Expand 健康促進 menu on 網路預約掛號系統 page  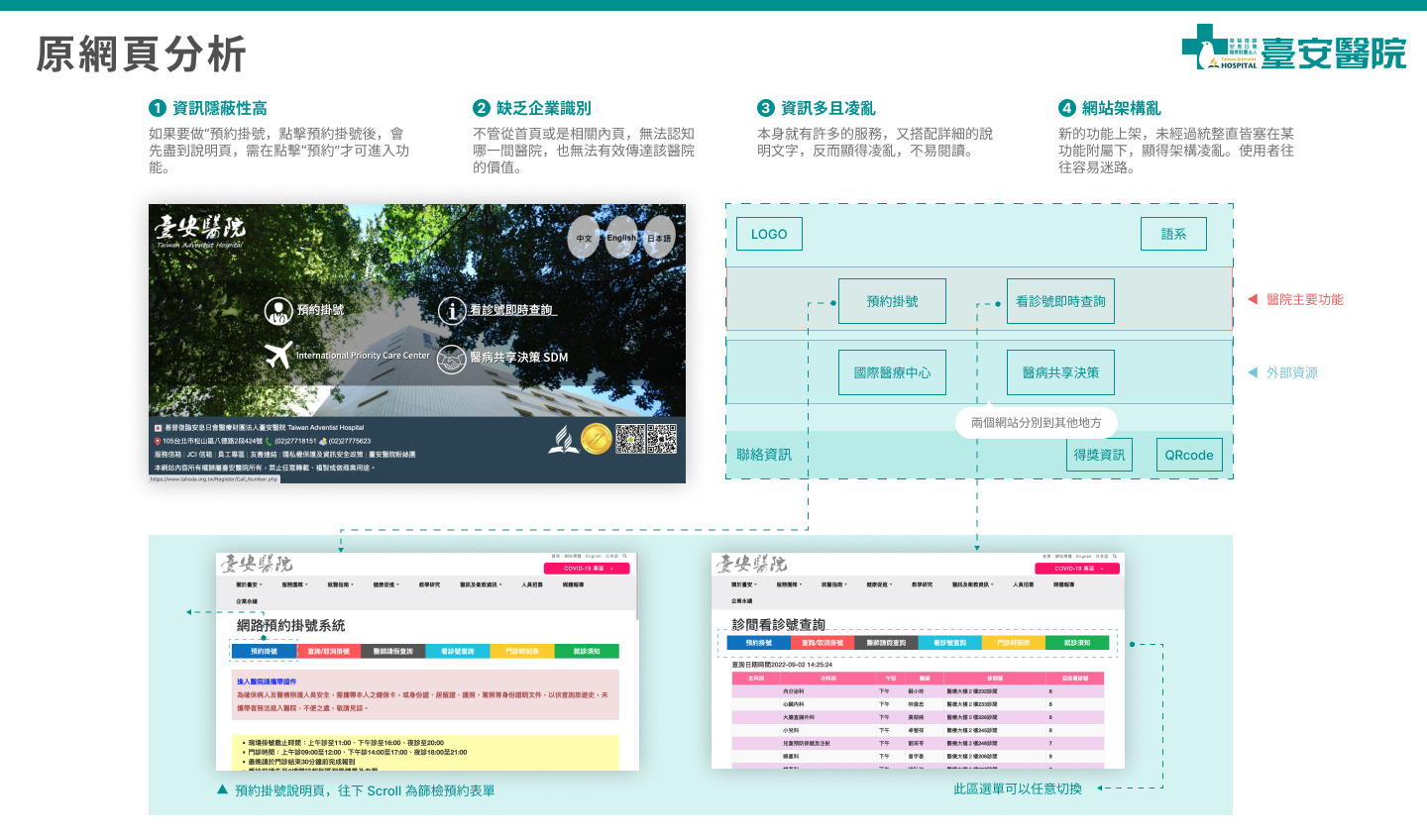386,584
